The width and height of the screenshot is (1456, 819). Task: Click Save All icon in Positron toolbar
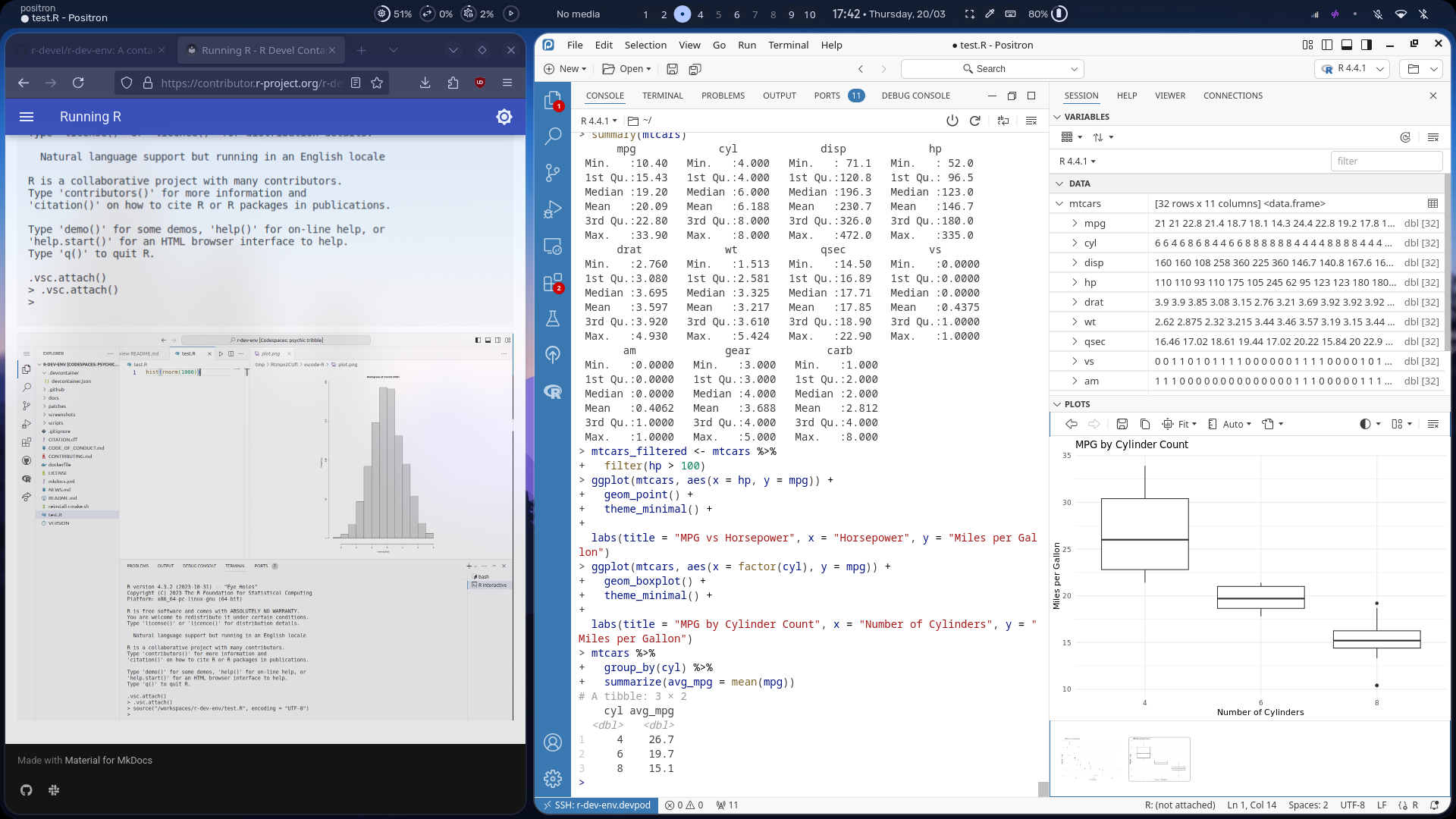click(x=695, y=69)
